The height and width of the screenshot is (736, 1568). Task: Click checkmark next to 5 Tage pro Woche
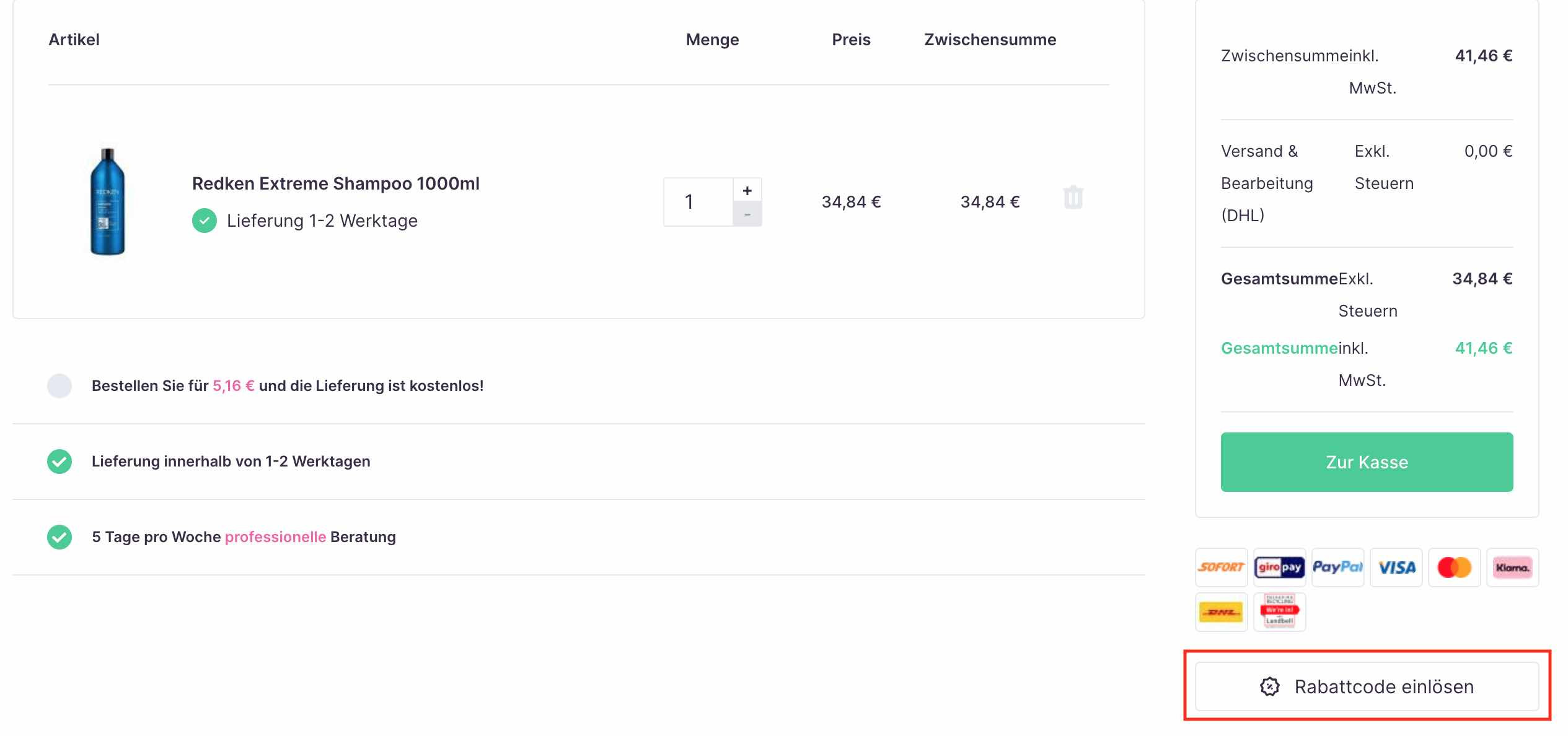click(x=59, y=537)
